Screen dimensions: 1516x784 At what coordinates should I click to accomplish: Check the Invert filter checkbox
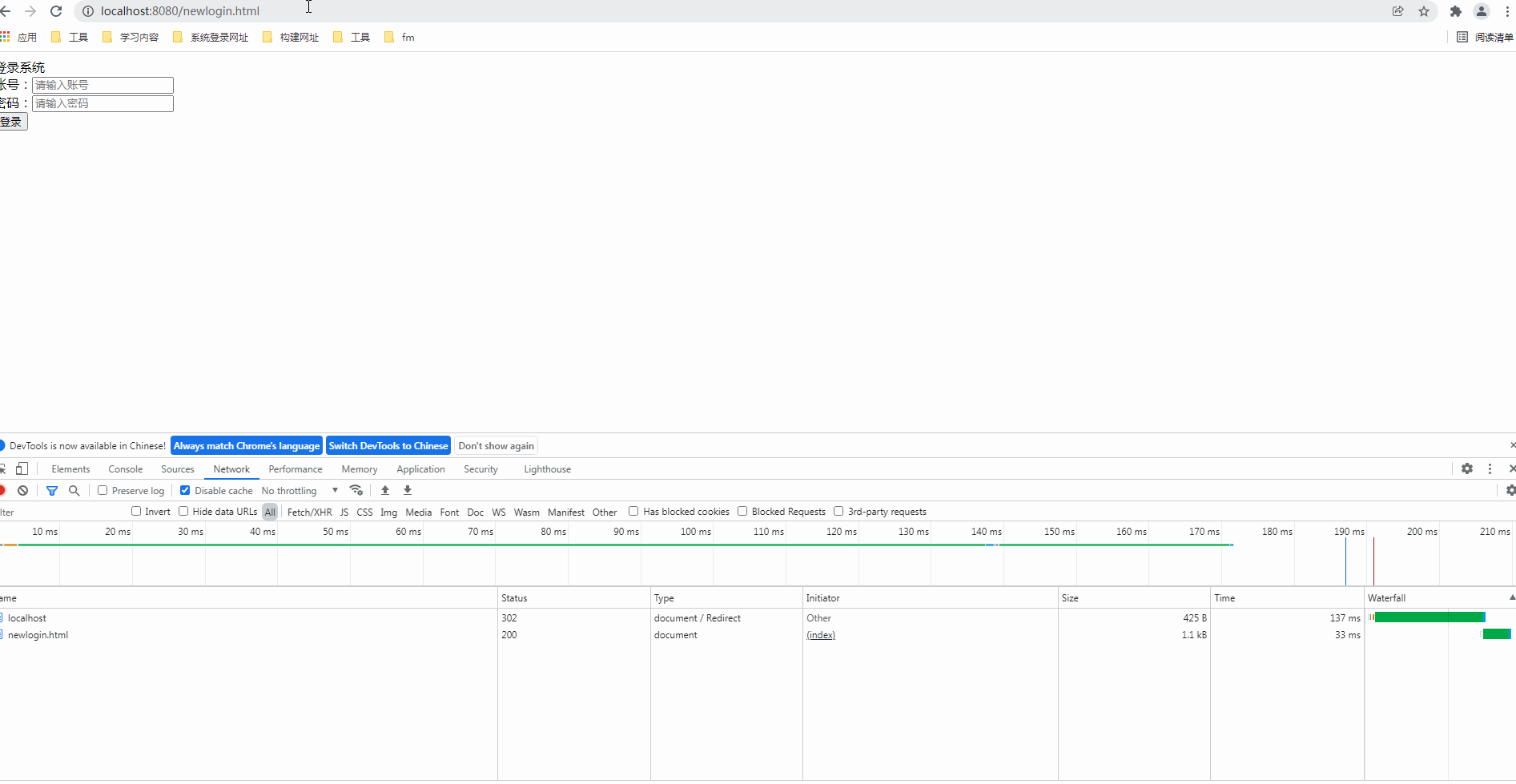click(137, 511)
